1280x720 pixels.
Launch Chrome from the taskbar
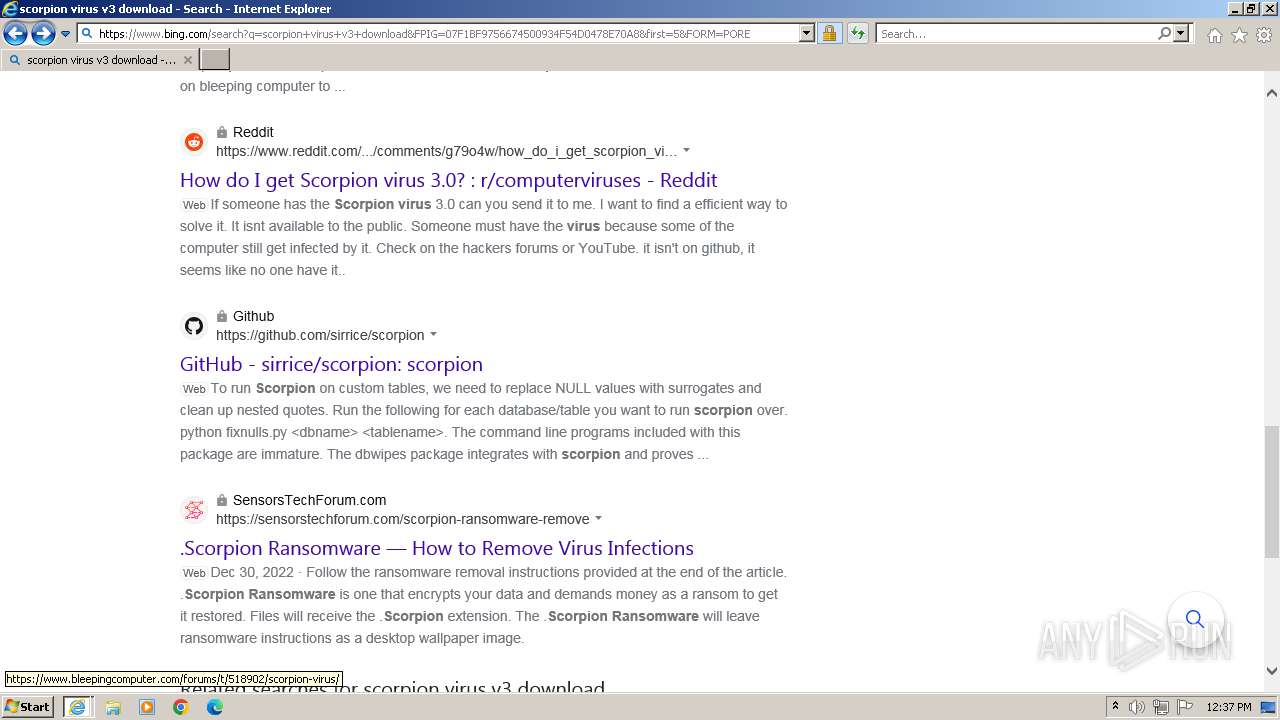click(x=181, y=707)
